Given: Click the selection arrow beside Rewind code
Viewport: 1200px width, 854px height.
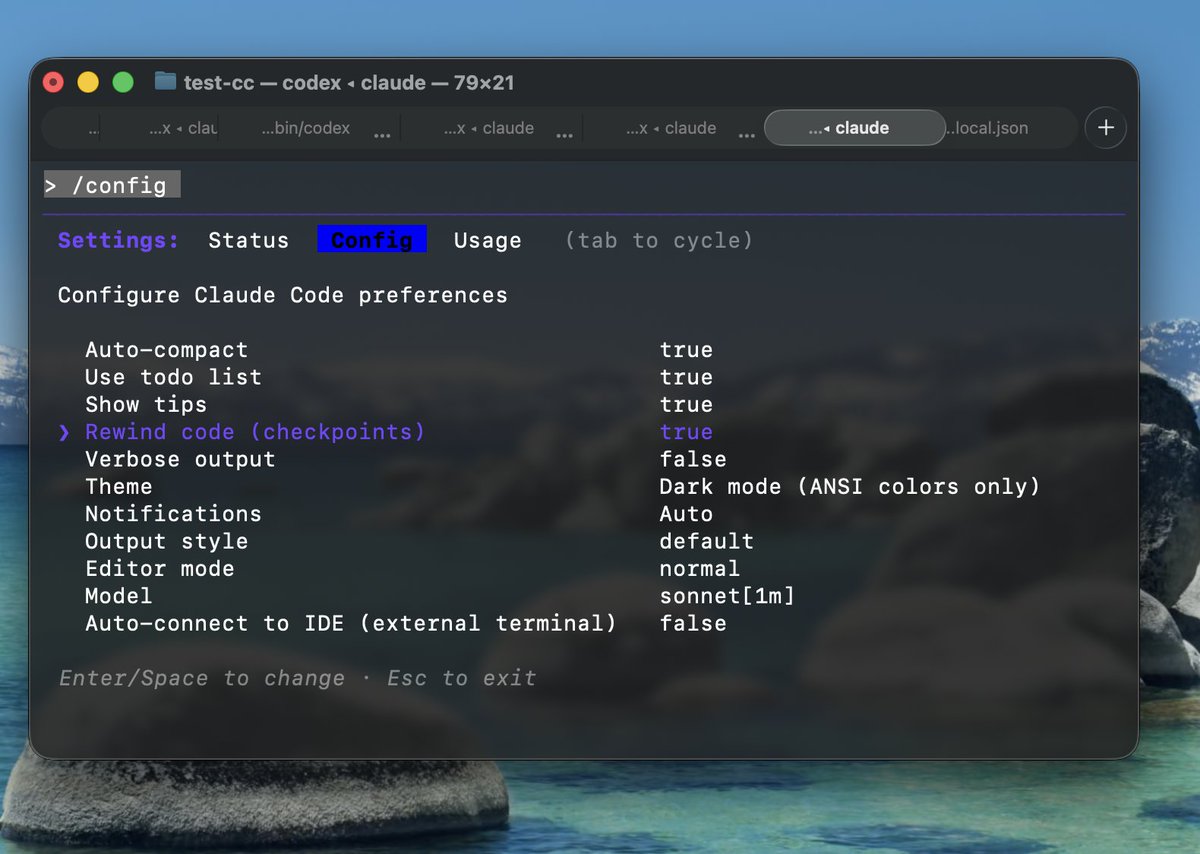Looking at the screenshot, I should tap(64, 432).
